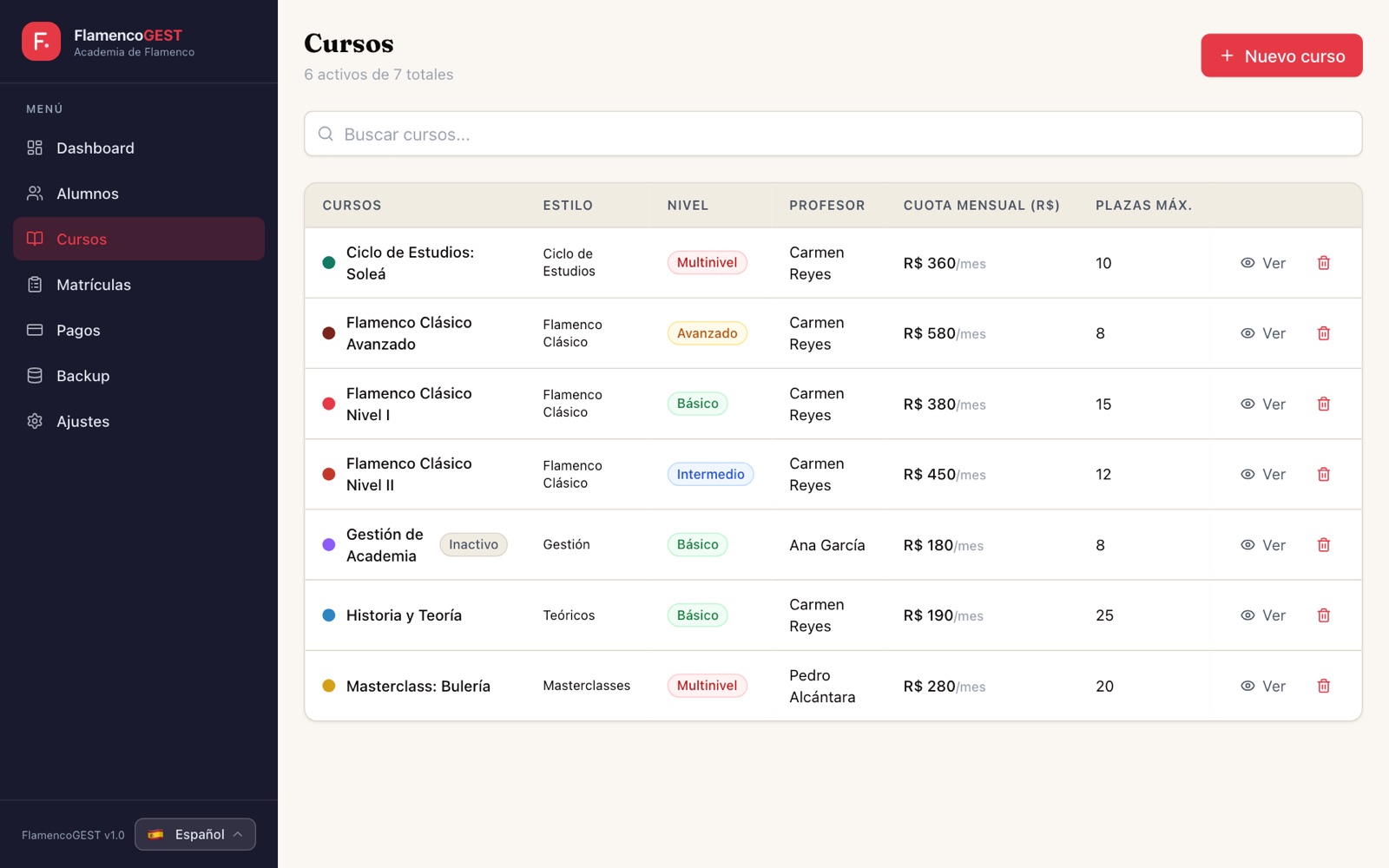
Task: View Gestión de Academia course details
Action: [1263, 545]
